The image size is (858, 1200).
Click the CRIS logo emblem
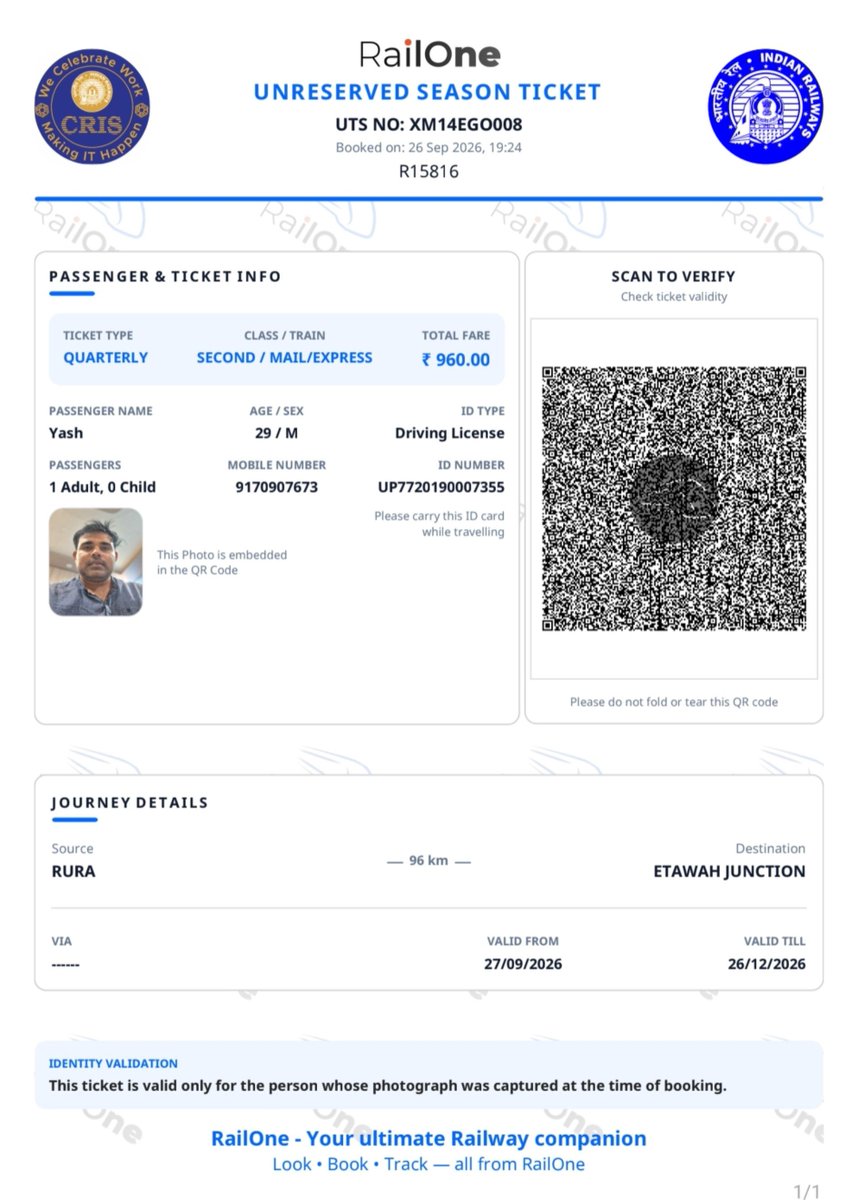tap(92, 107)
